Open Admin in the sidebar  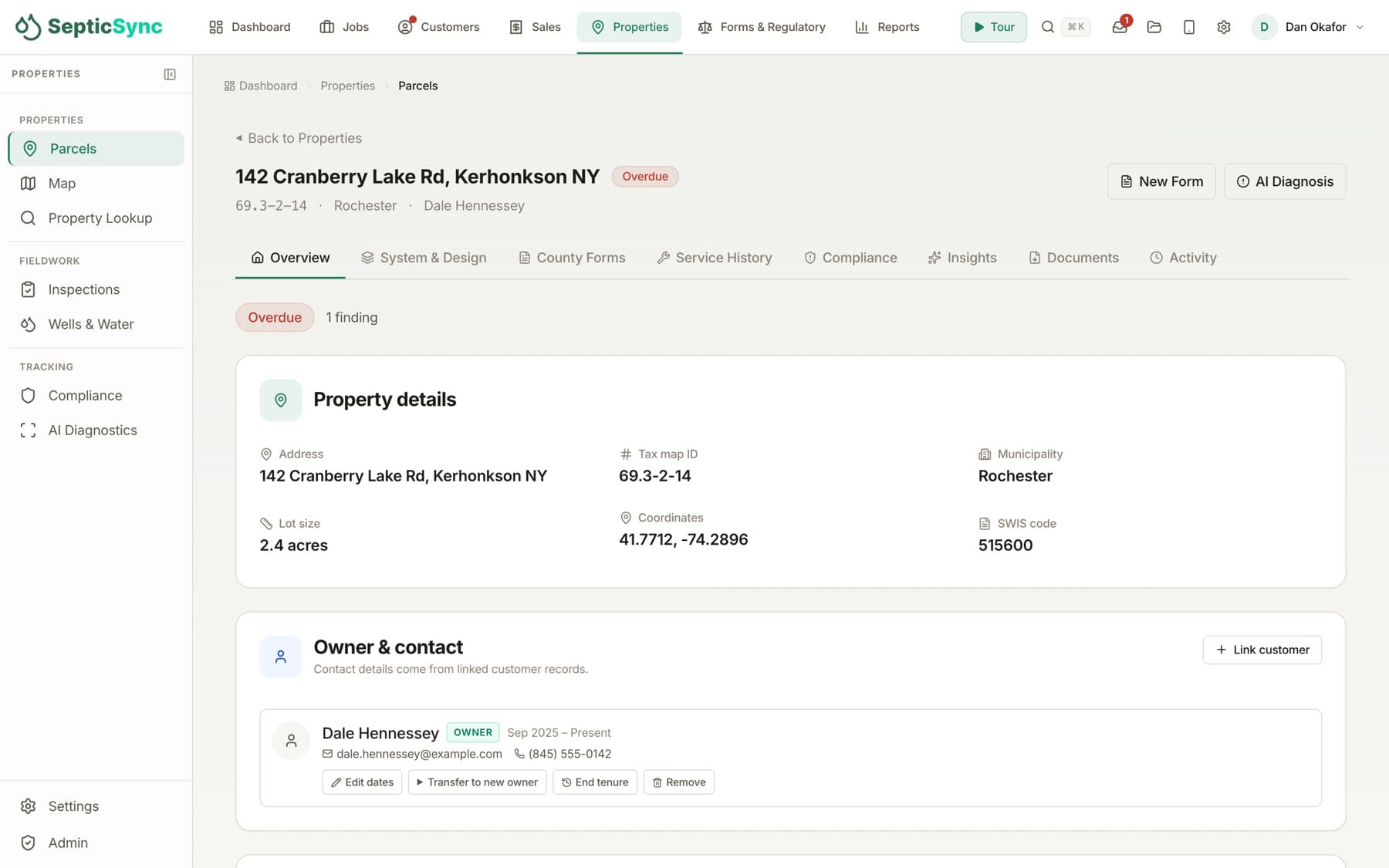(x=96, y=843)
